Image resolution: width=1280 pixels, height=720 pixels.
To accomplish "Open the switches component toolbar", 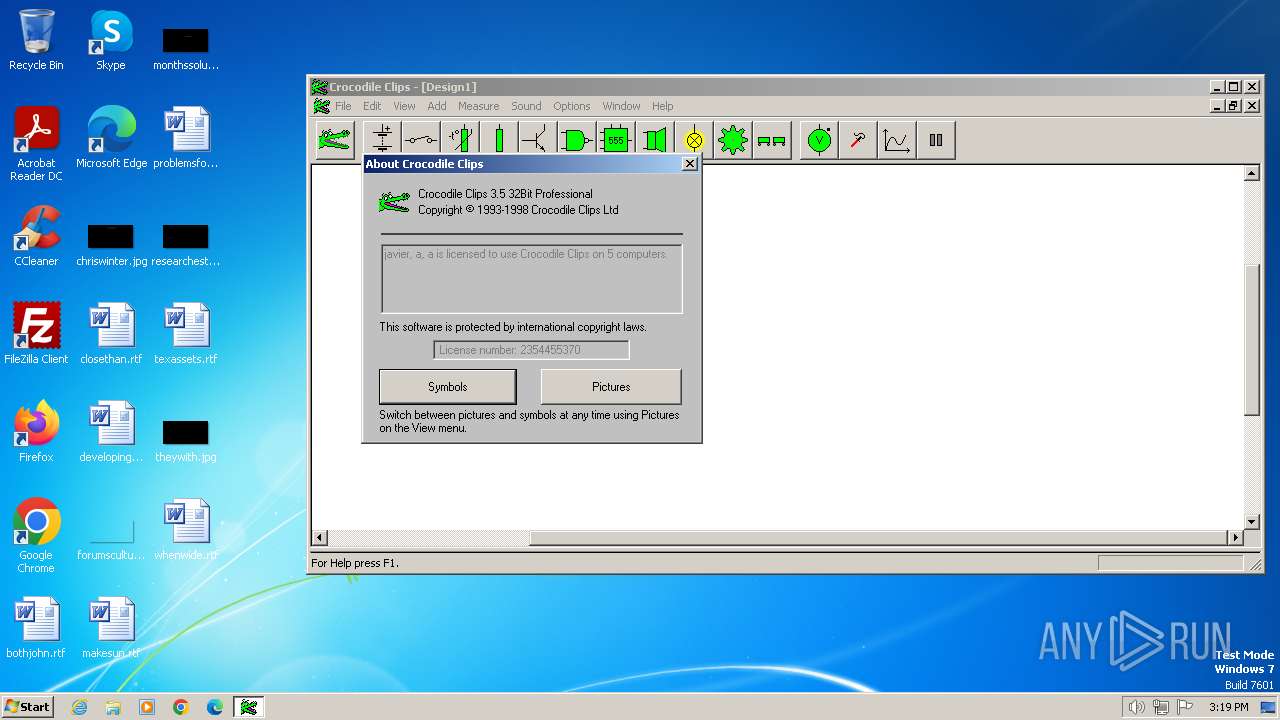I will coord(421,140).
